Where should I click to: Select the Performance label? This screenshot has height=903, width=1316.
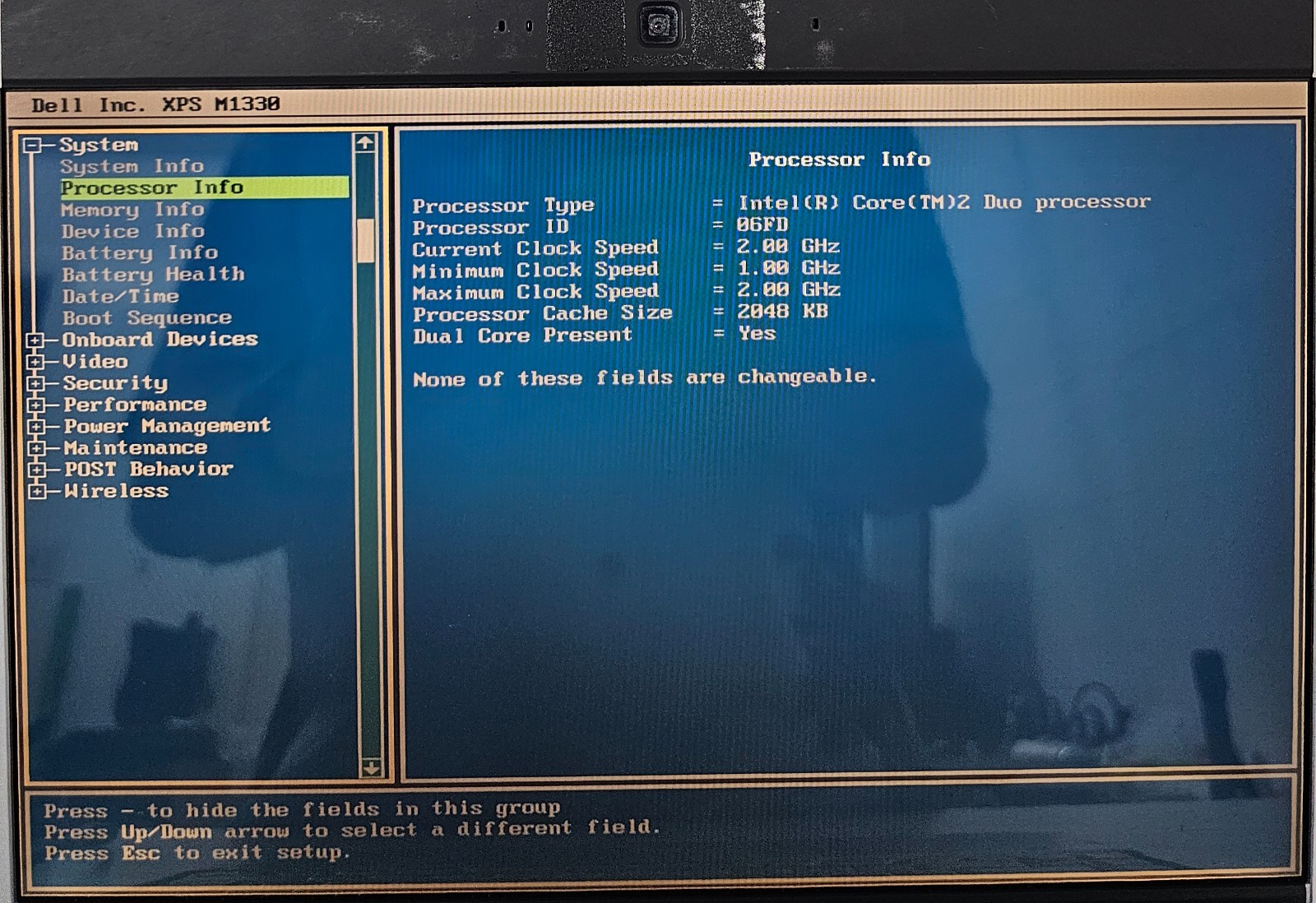pos(135,405)
